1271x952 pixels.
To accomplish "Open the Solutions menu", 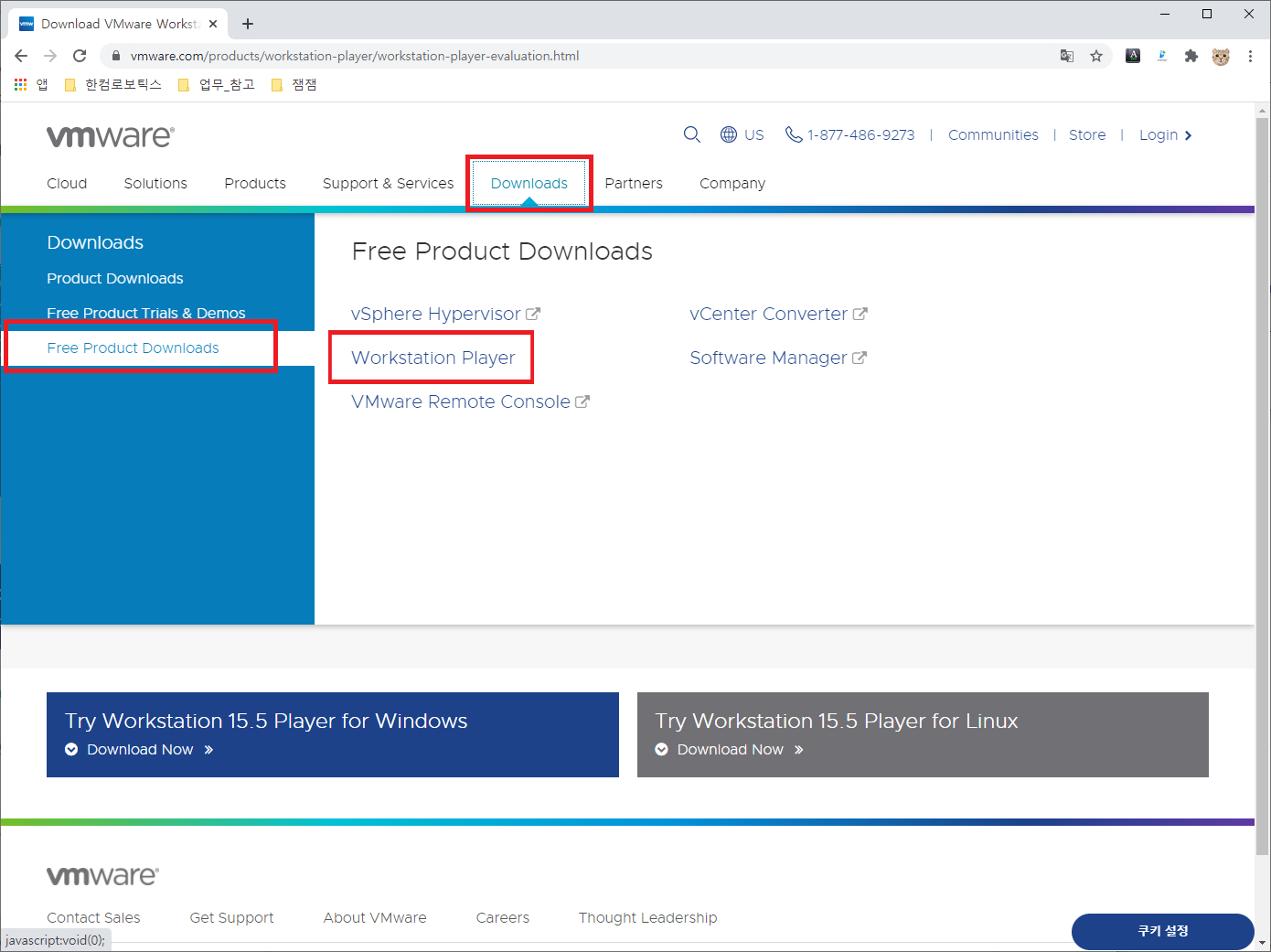I will coord(155,183).
